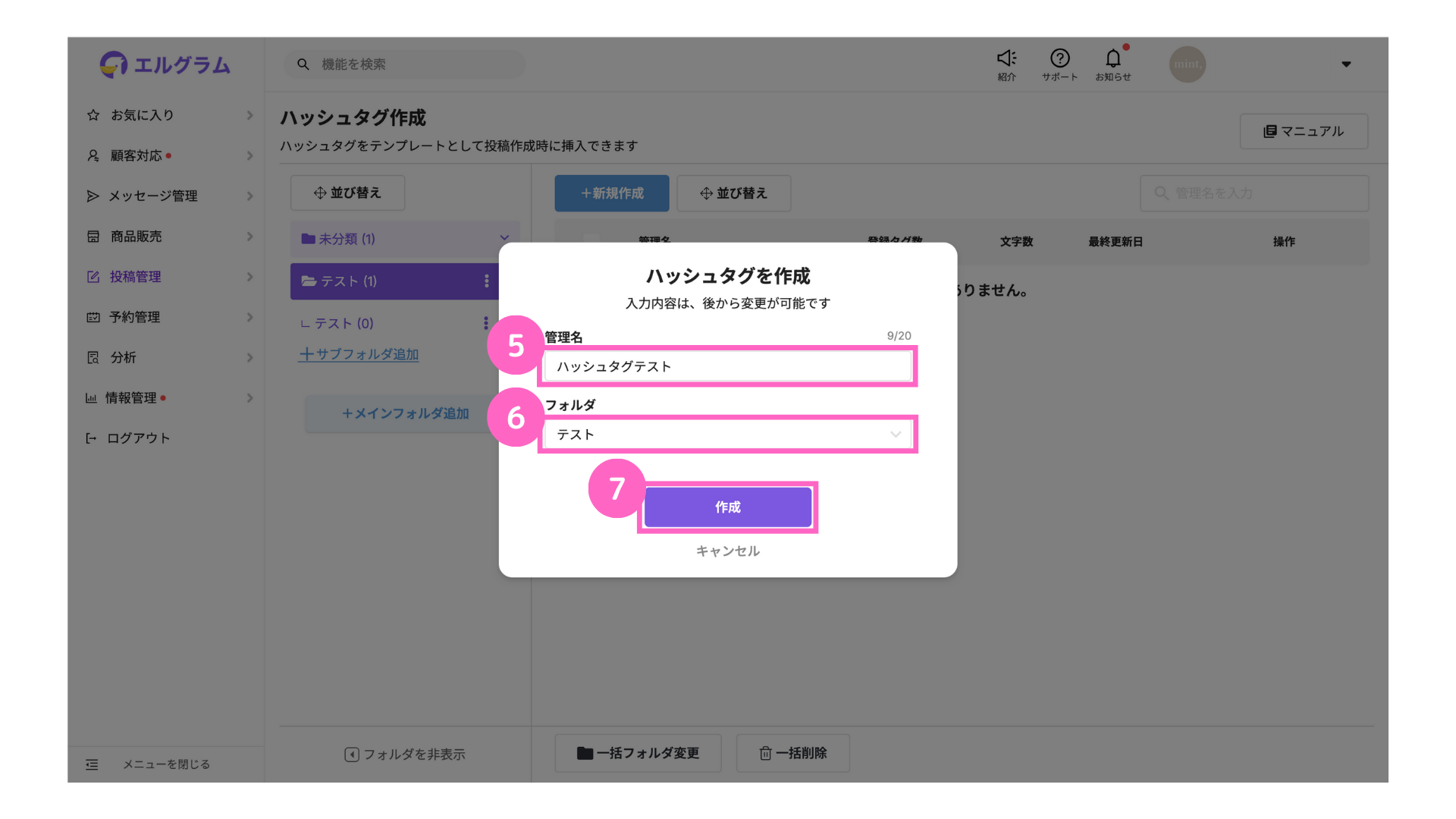Click the purple 作成 button

[727, 507]
